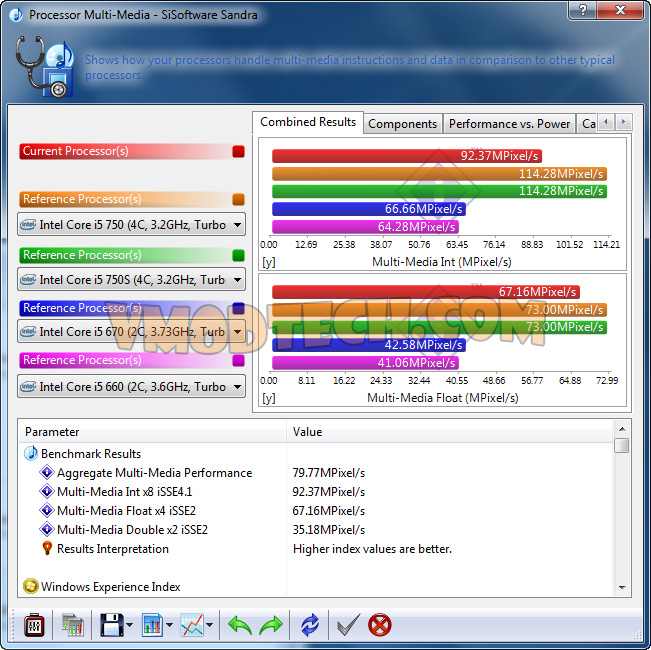
Task: Click the computer comparison chart icon
Action: pos(73,625)
